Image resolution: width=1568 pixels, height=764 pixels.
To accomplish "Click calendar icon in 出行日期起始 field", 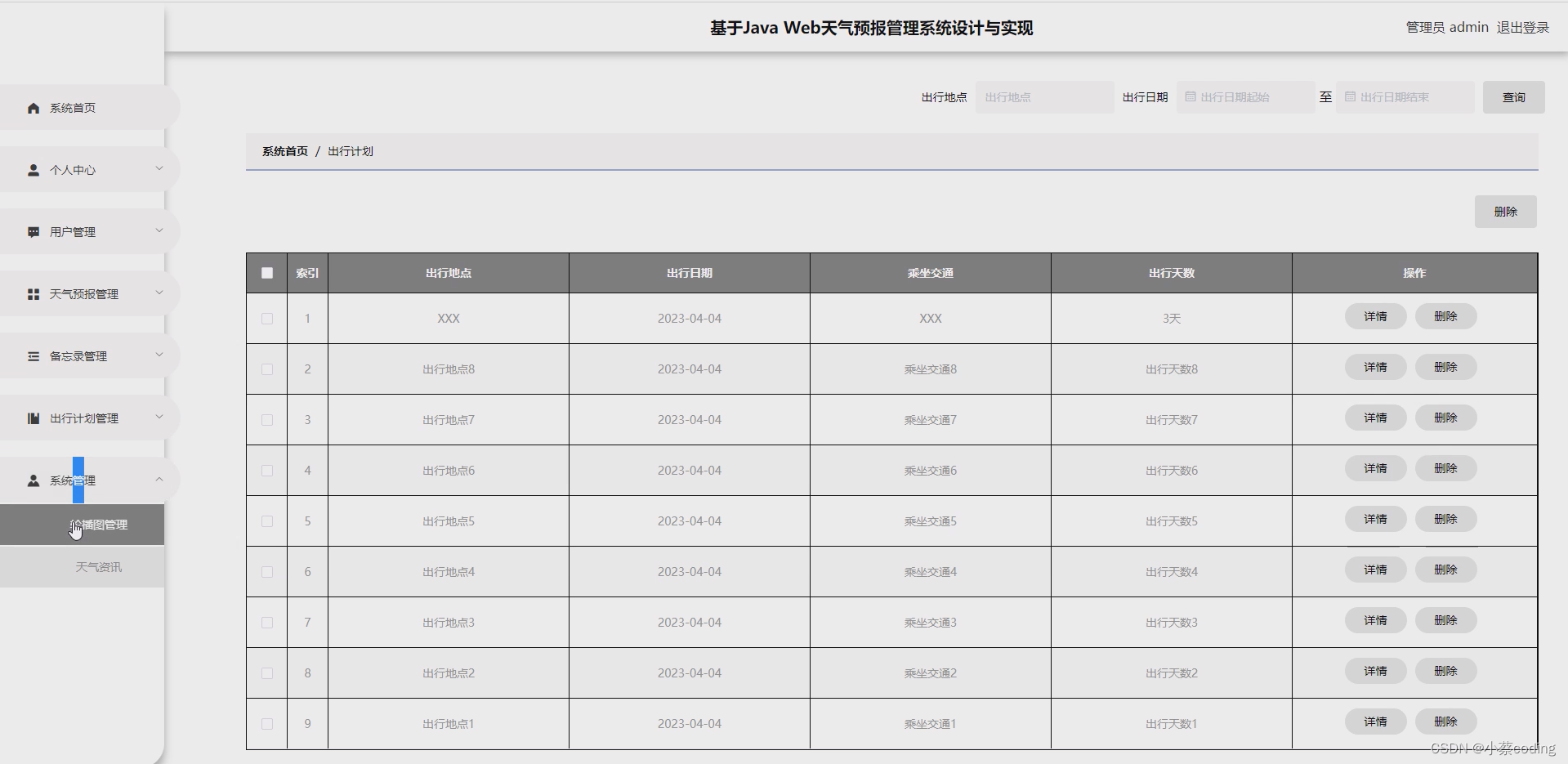I will [1191, 96].
